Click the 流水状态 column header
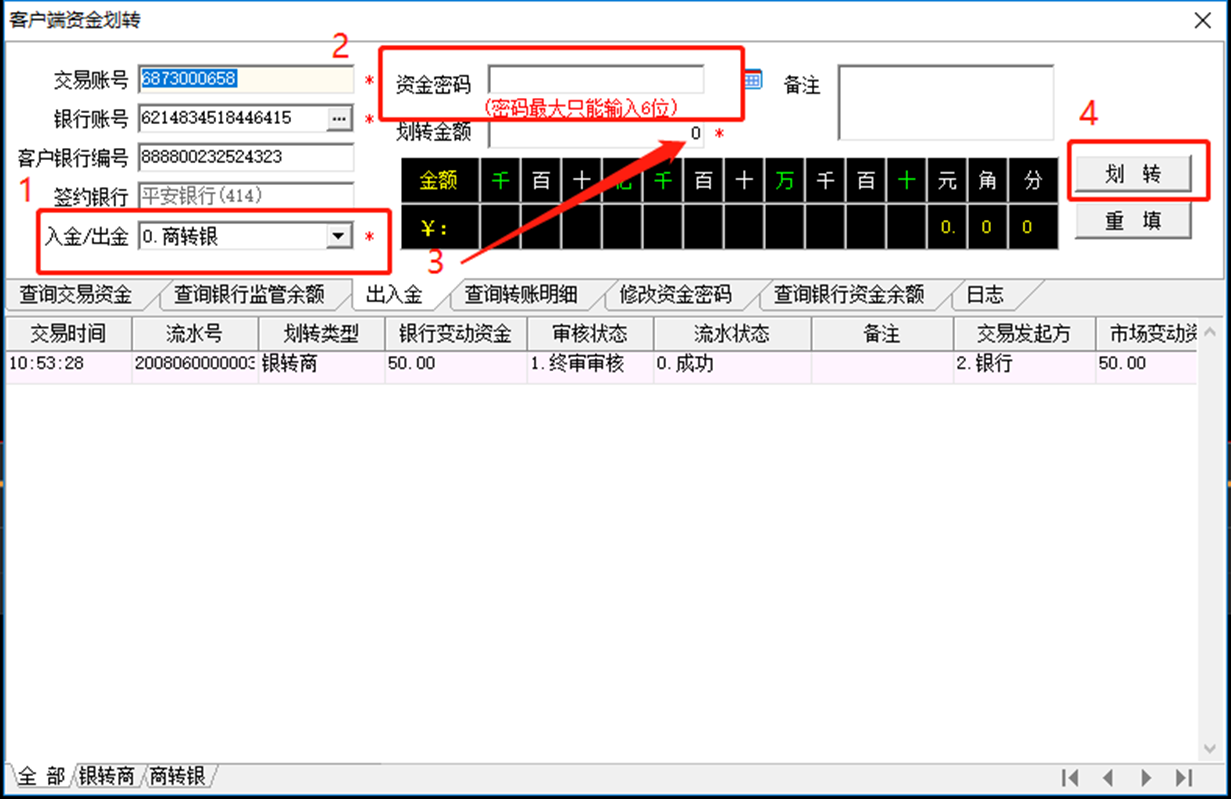1231x799 pixels. pos(732,334)
